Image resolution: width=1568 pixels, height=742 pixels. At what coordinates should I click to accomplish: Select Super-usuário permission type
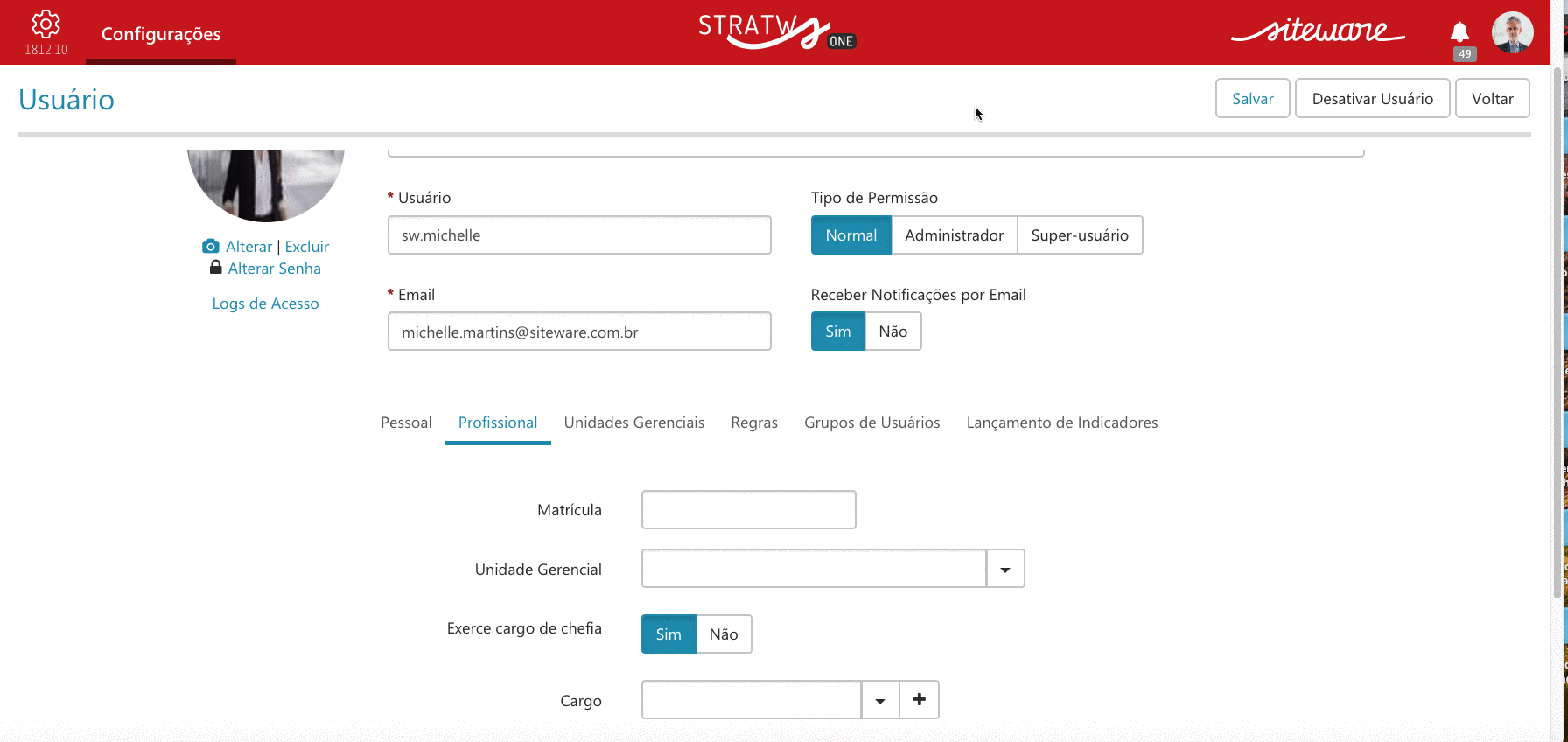pos(1080,235)
